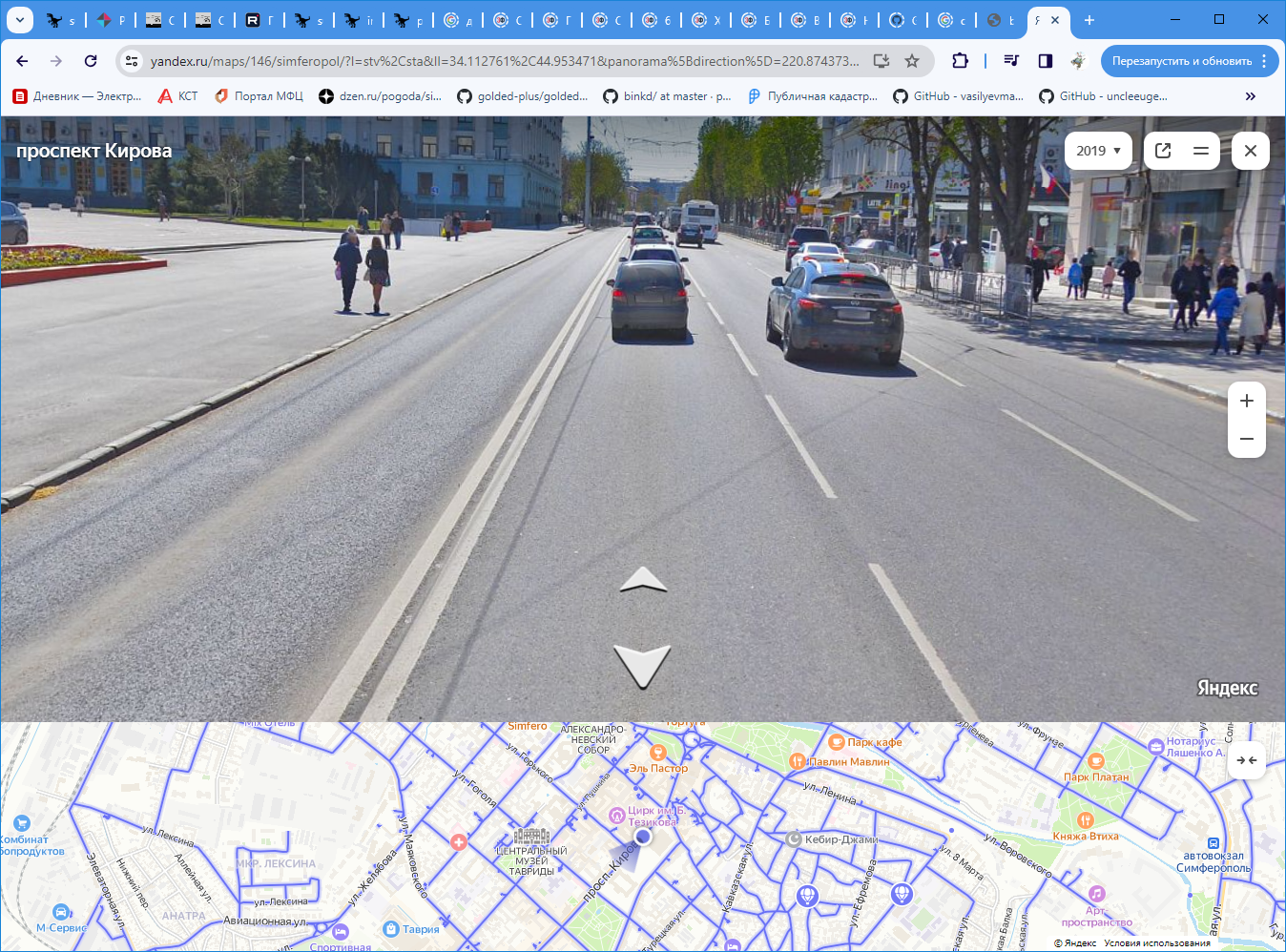Select the автовокзал Симферополь marker
This screenshot has width=1286, height=952.
coord(1213,843)
